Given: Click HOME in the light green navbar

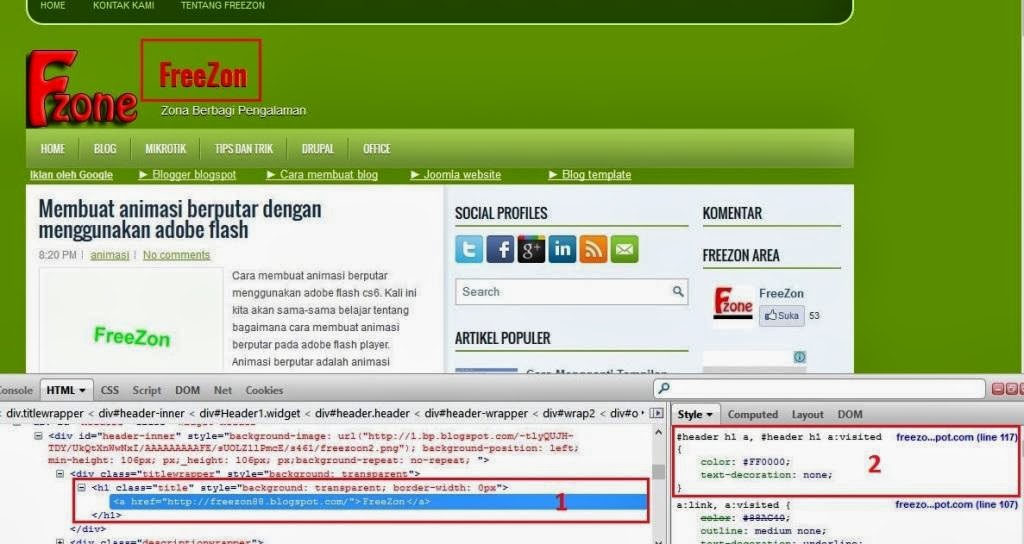Looking at the screenshot, I should pos(53,149).
